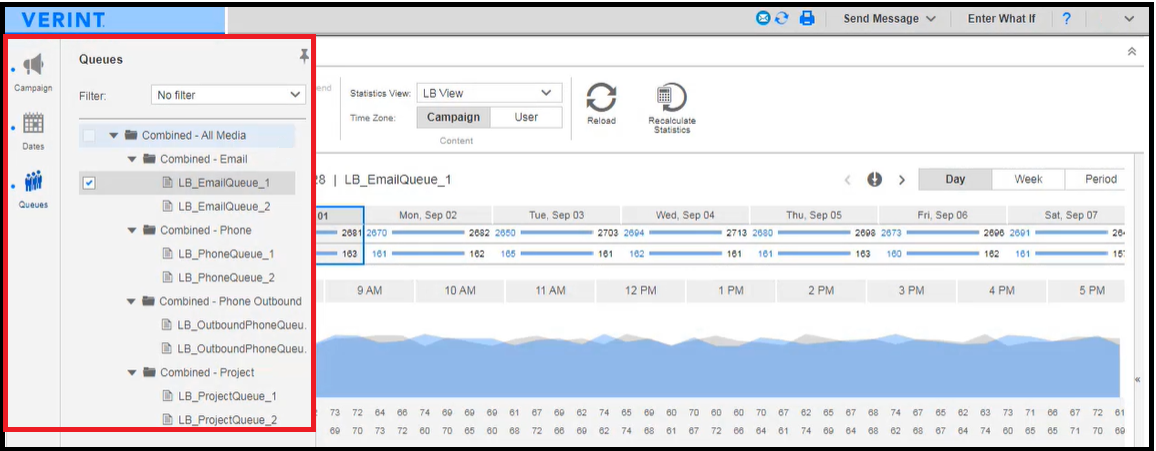
Task: Switch Time Zone to User
Action: pos(526,117)
